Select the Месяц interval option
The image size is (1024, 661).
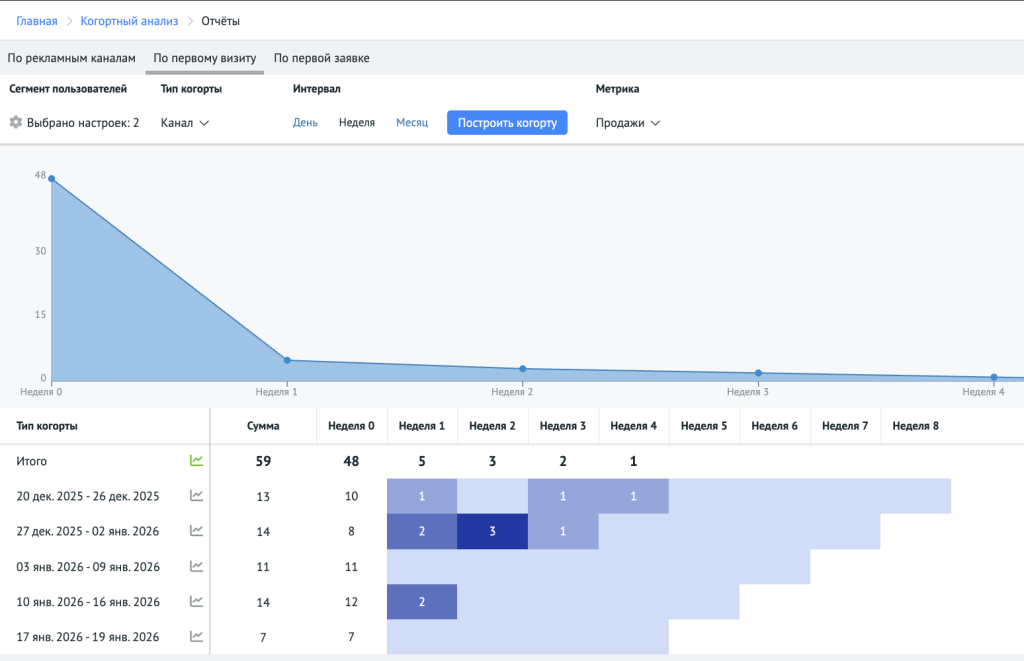pyautogui.click(x=412, y=123)
